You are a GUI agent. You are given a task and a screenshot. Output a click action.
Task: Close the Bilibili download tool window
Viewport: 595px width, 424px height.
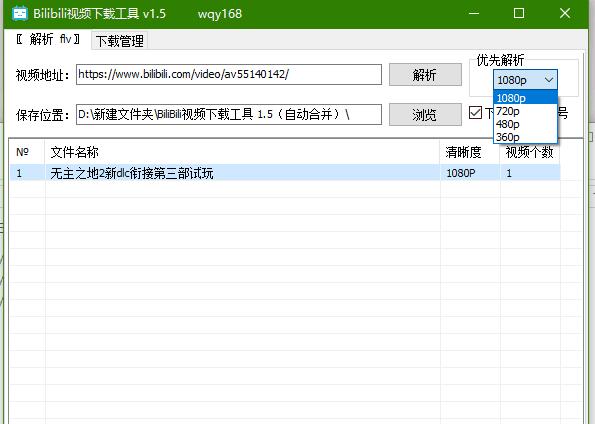pyautogui.click(x=565, y=13)
